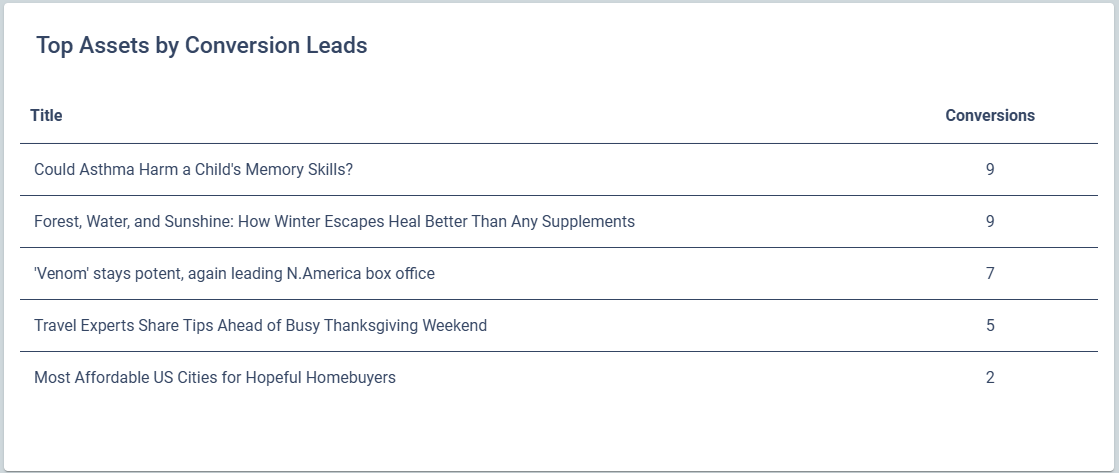
Task: Click the conversions count for the Asthma article
Action: (x=989, y=170)
